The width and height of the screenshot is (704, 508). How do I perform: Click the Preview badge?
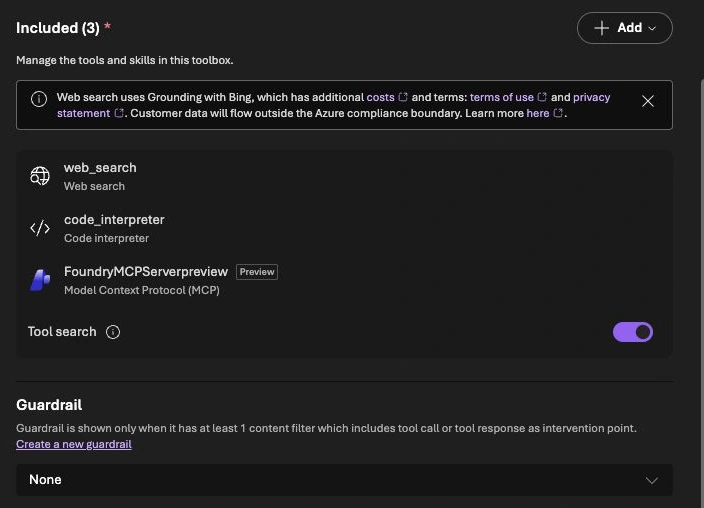257,272
